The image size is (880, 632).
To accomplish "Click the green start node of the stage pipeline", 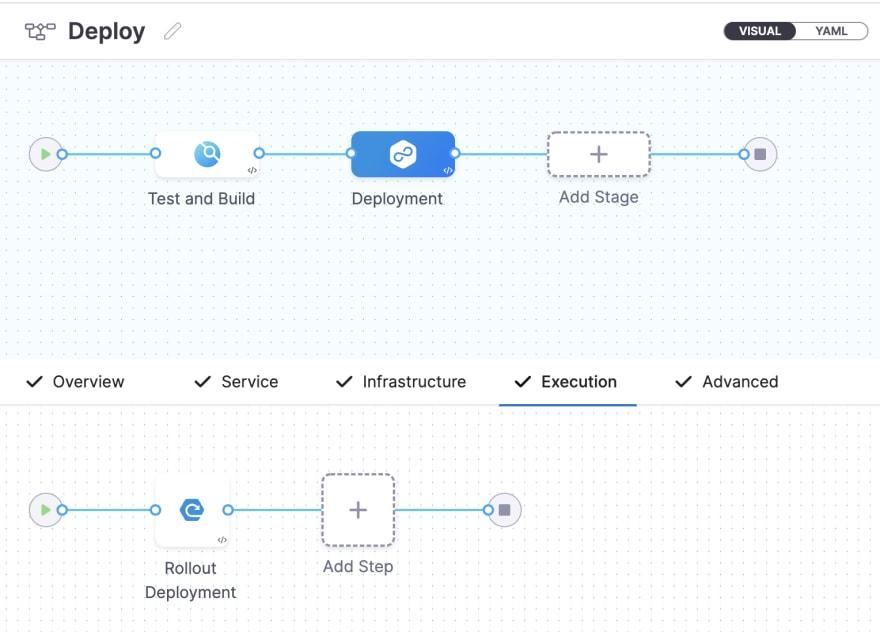I will coord(45,154).
